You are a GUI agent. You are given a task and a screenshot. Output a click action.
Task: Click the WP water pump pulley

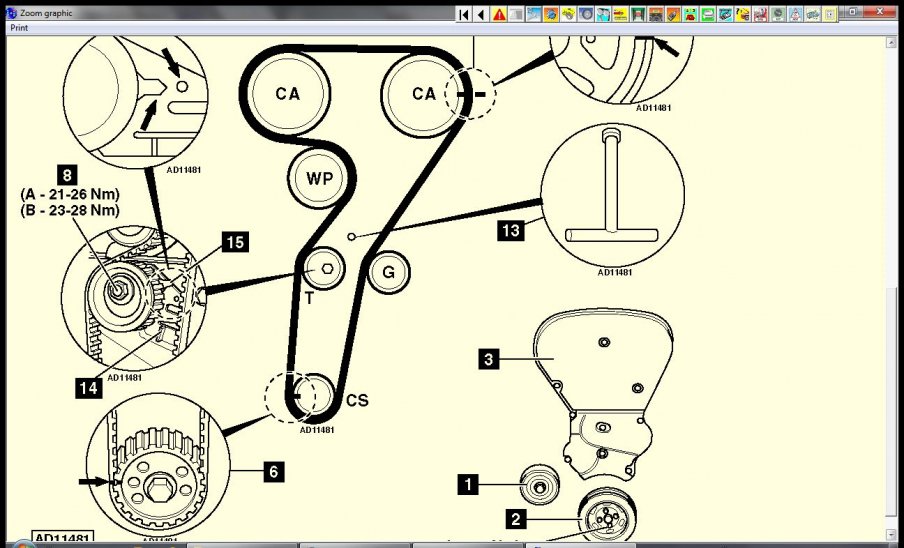319,180
